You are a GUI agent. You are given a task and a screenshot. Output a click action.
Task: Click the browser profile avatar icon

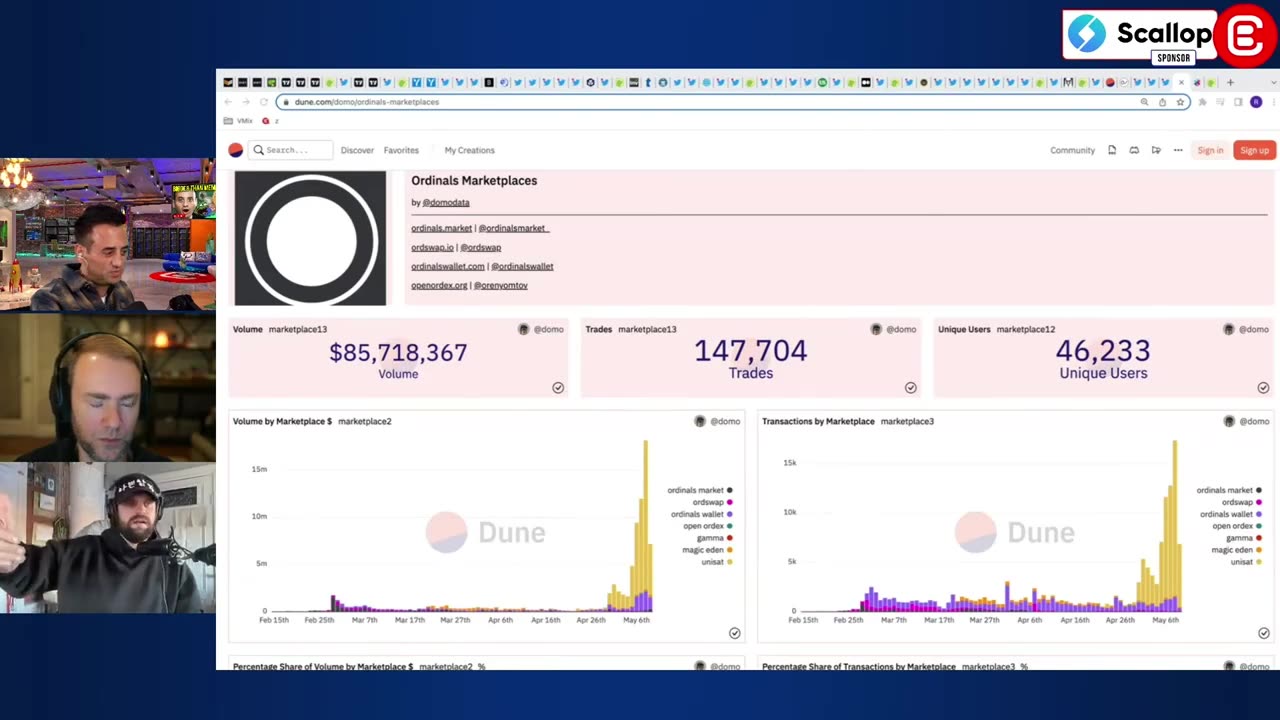[x=1256, y=102]
